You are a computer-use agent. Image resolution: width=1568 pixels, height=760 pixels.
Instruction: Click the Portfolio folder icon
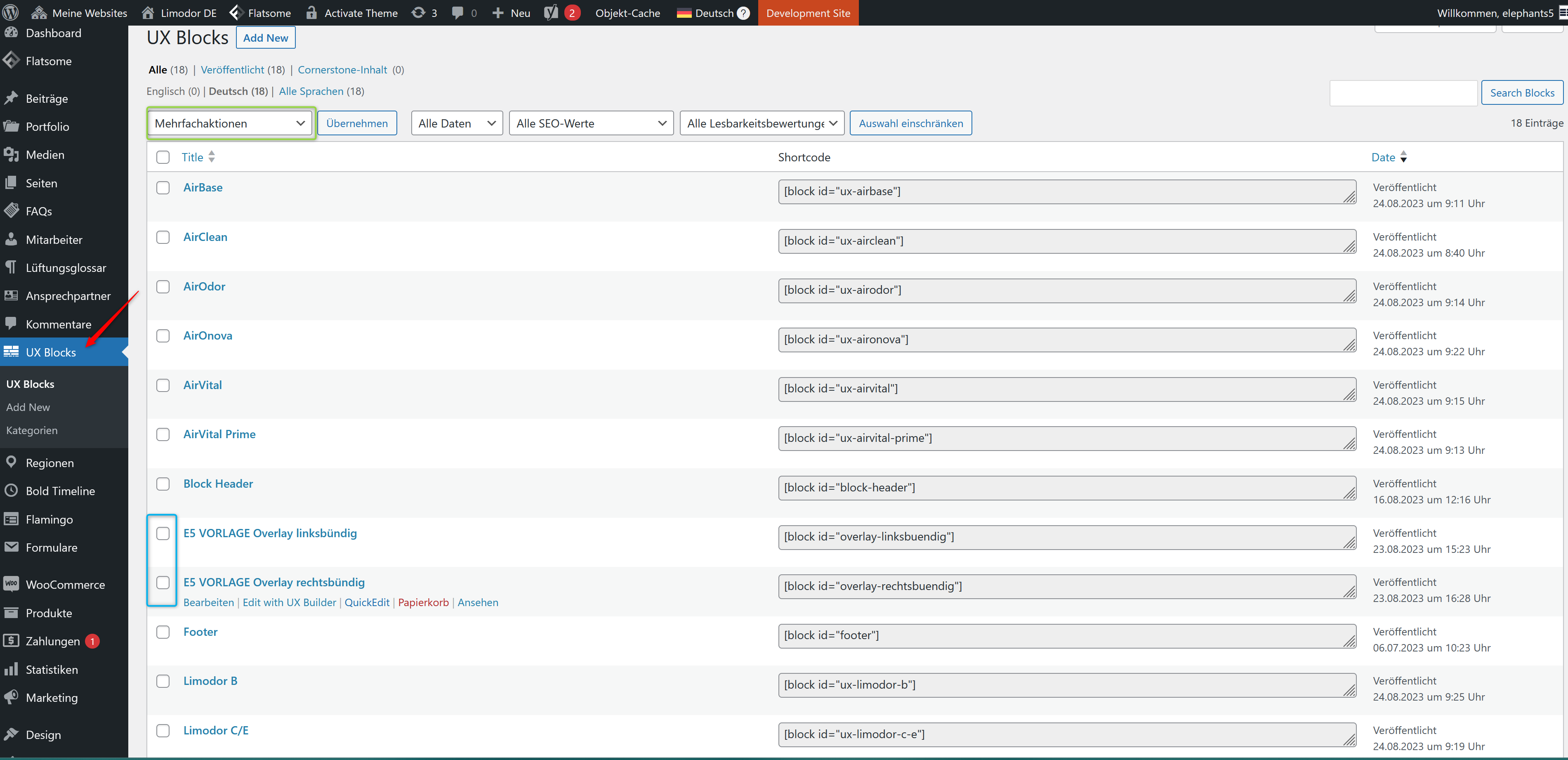(x=11, y=126)
